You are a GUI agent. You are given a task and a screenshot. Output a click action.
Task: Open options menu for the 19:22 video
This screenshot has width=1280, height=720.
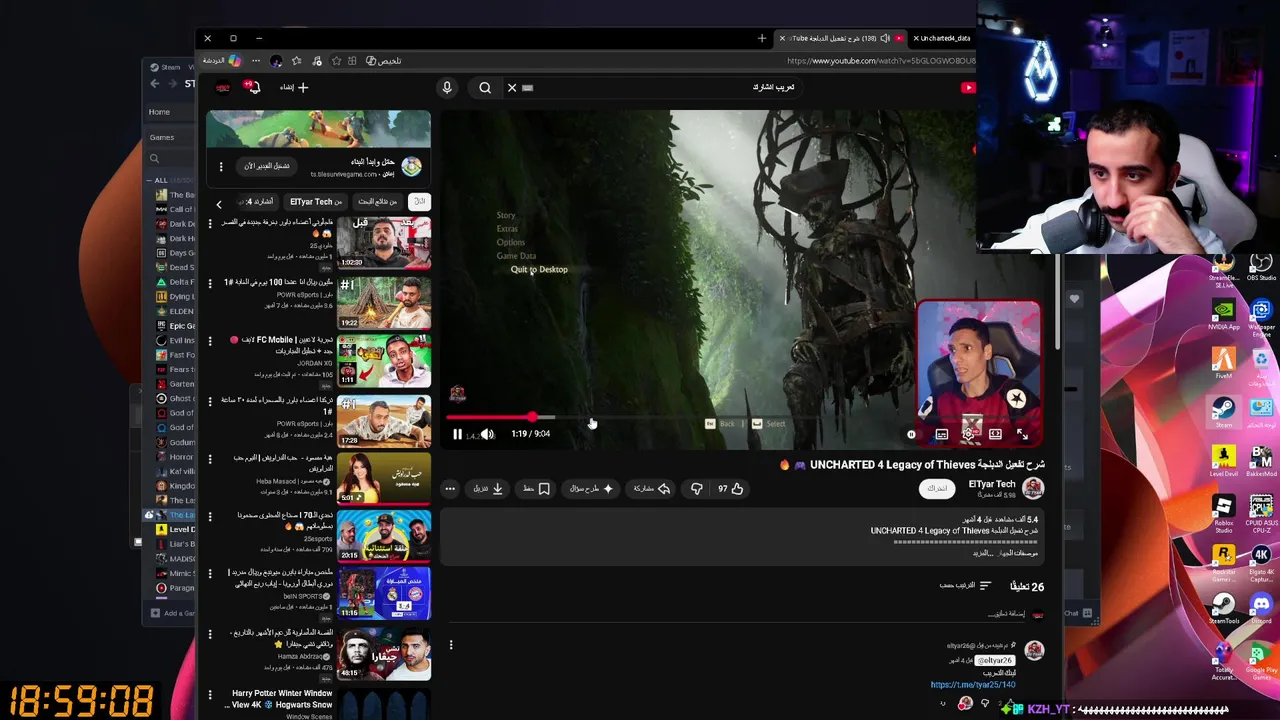click(x=210, y=283)
